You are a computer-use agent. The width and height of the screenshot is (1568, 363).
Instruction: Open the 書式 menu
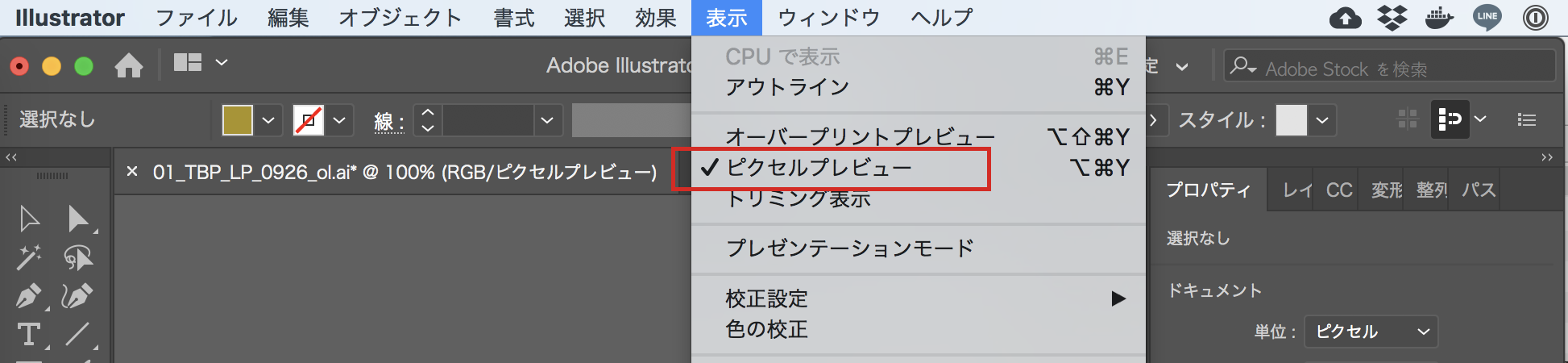pos(514,18)
